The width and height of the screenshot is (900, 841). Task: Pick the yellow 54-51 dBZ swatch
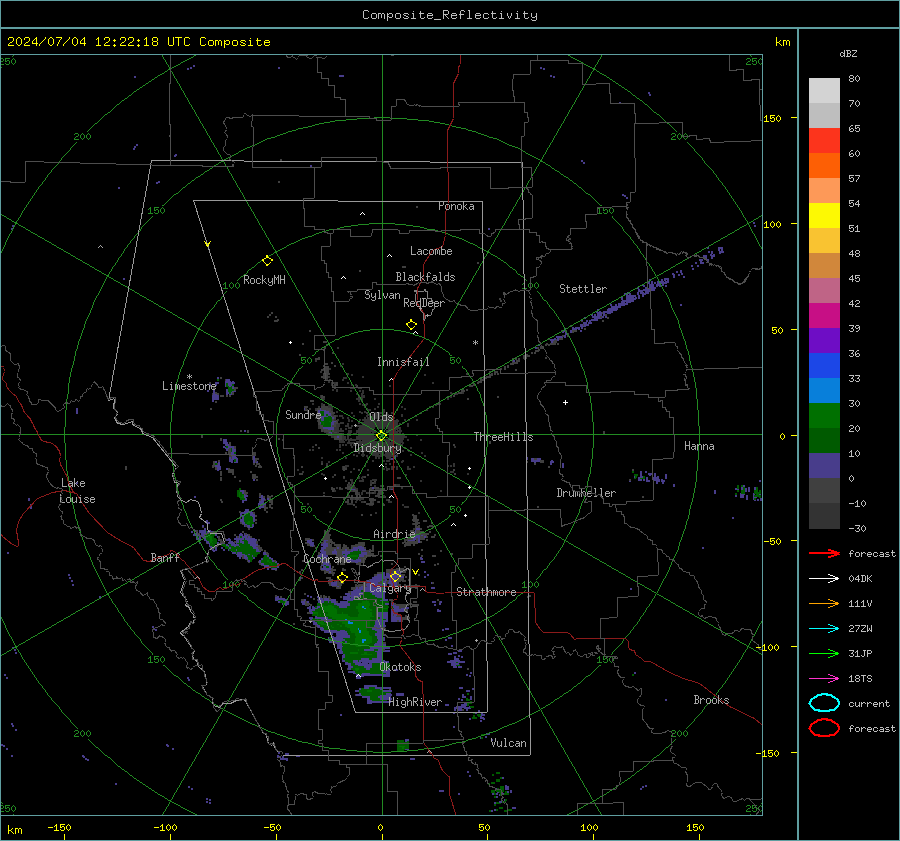point(824,216)
